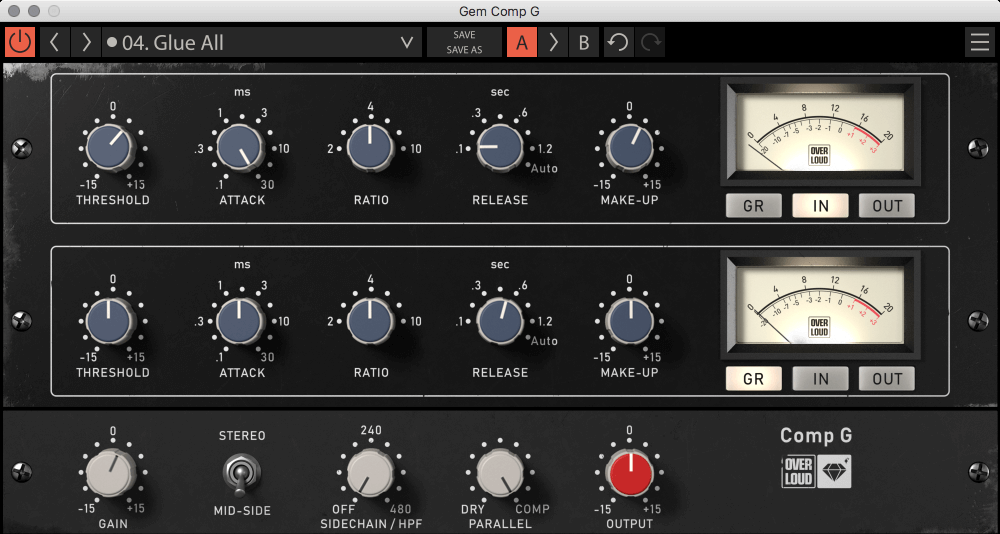The width and height of the screenshot is (1000, 534).
Task: Click the SAVE AS button
Action: pos(464,50)
